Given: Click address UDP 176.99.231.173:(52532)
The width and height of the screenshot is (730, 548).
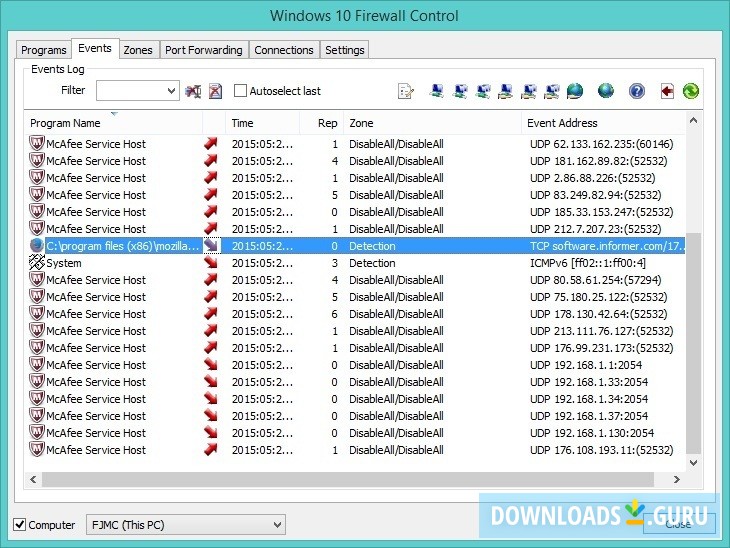Looking at the screenshot, I should [602, 348].
